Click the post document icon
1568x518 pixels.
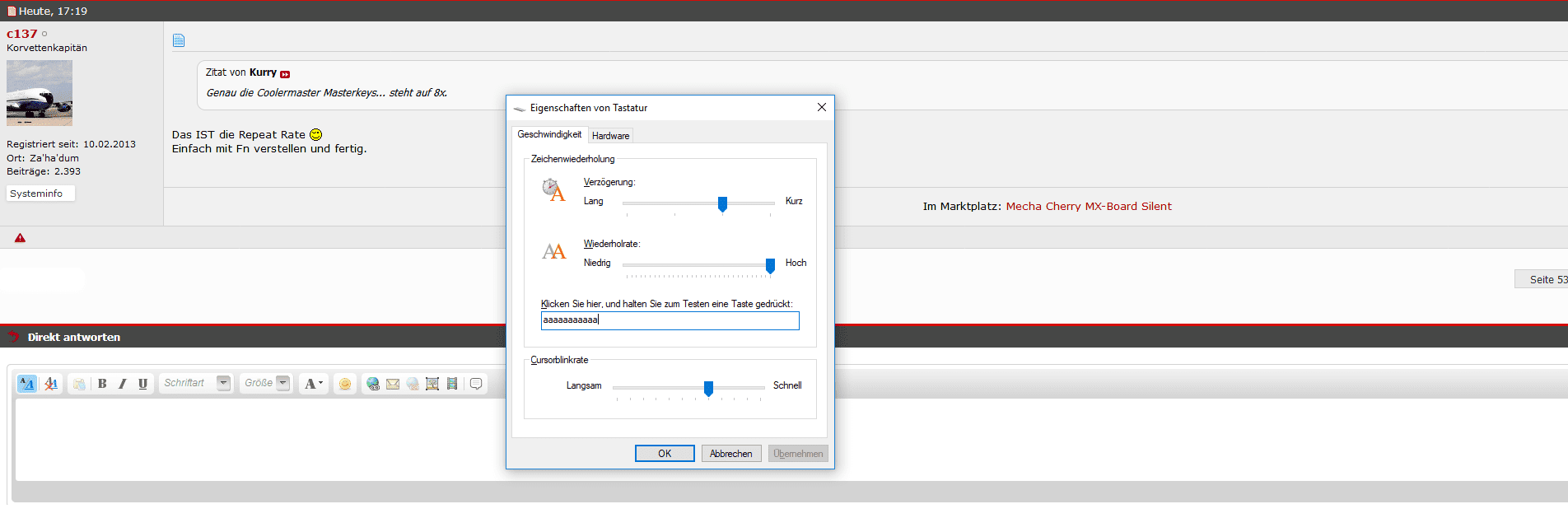coord(179,40)
